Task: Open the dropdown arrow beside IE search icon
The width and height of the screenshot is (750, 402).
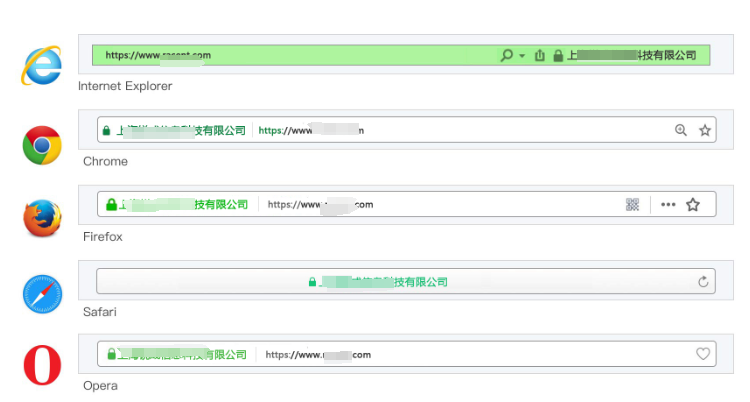Action: tap(522, 56)
